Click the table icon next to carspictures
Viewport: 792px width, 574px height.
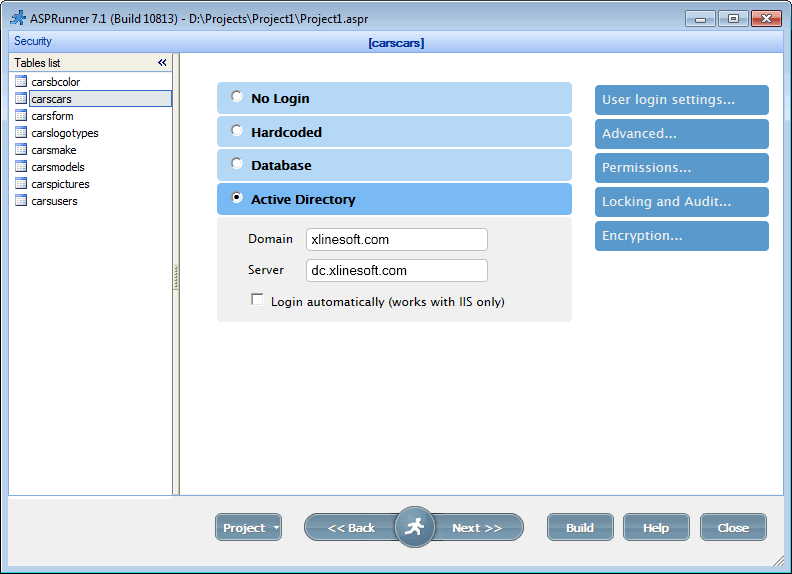[x=21, y=184]
